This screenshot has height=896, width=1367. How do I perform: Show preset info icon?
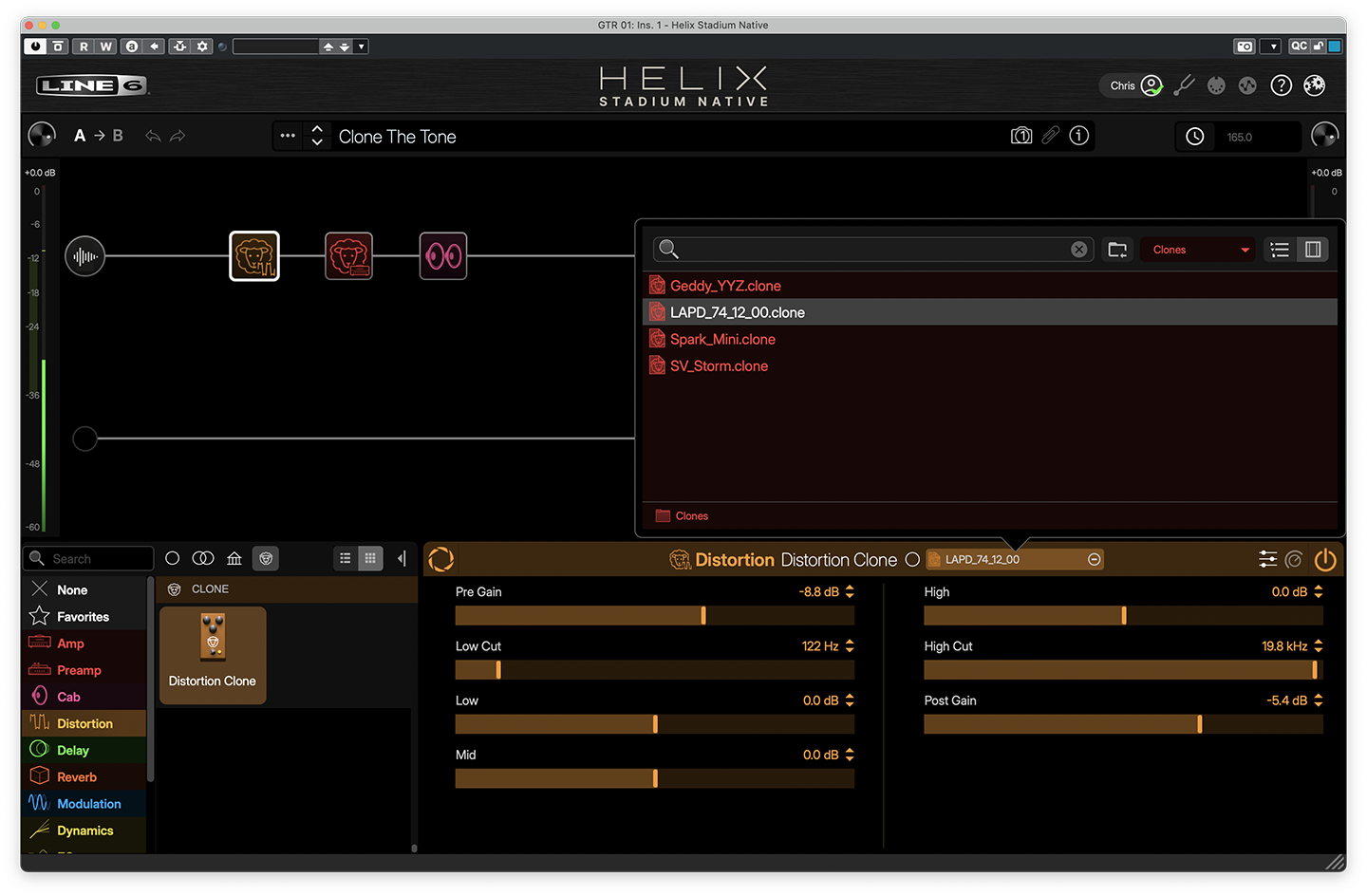coord(1079,136)
